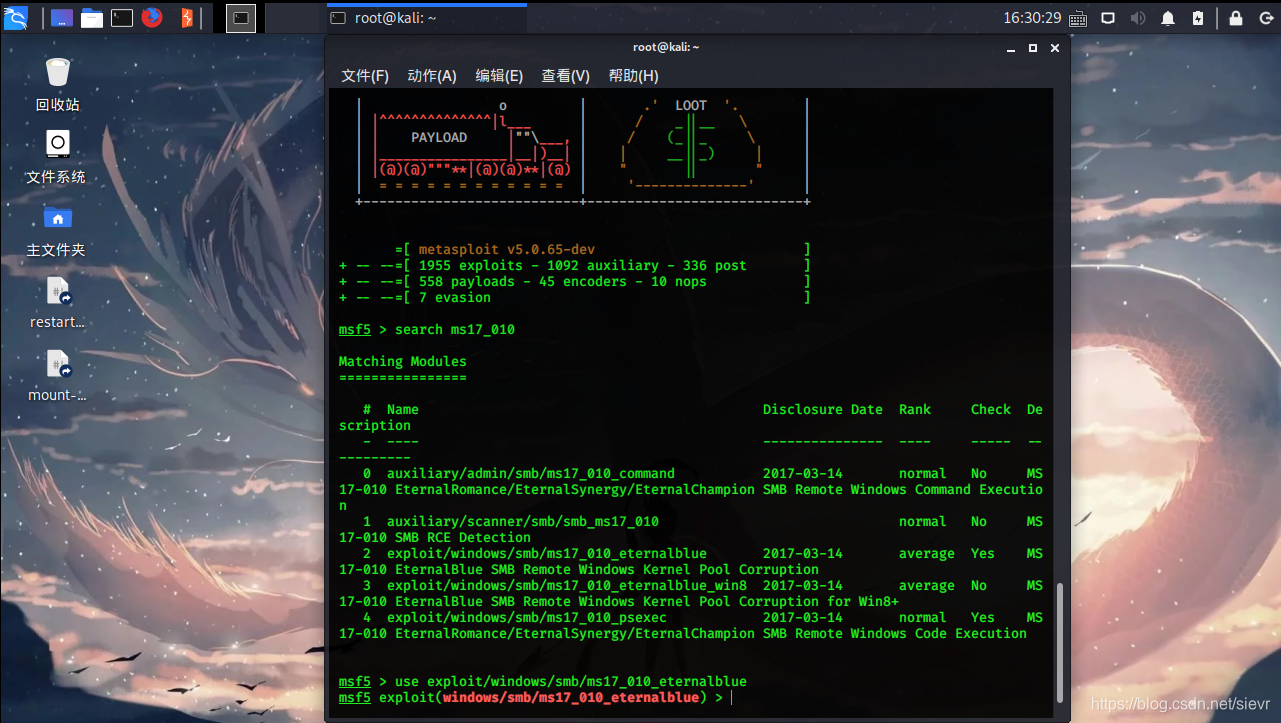Click red 'windows/smb/ms17_010_eternalblue' prompt text
The width and height of the screenshot is (1281, 723).
[571, 698]
